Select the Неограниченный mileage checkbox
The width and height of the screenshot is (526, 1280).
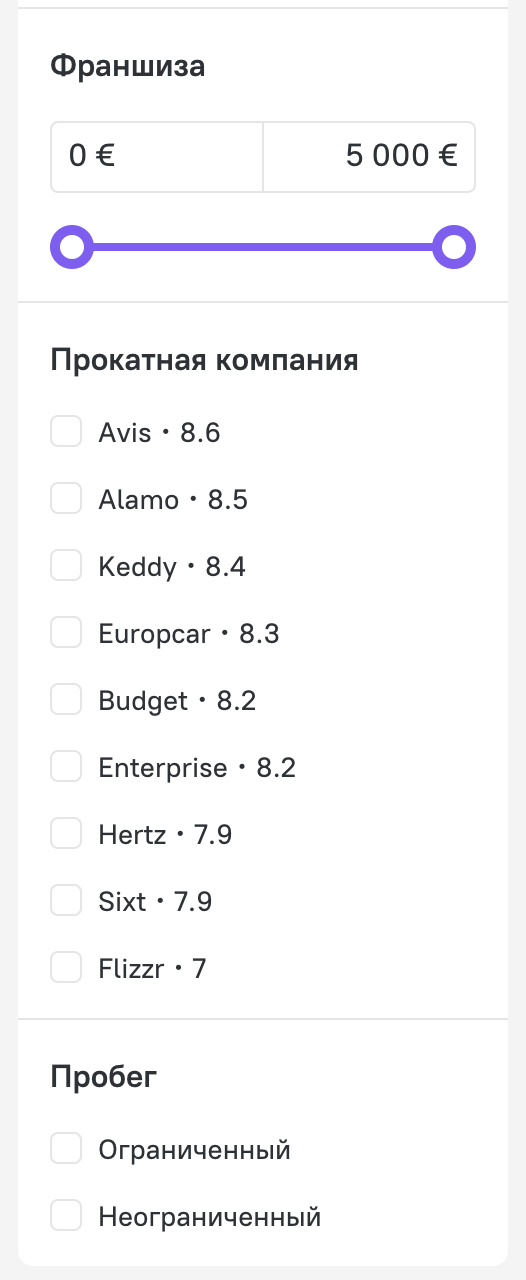tap(66, 1217)
